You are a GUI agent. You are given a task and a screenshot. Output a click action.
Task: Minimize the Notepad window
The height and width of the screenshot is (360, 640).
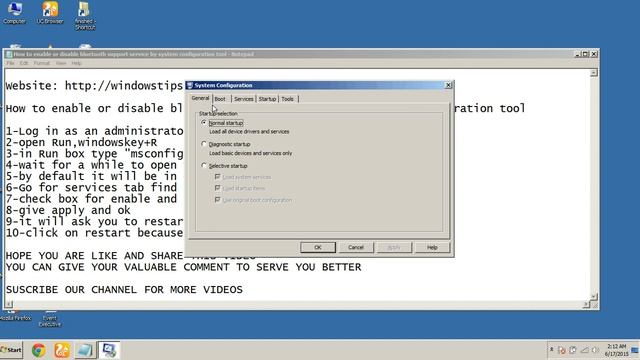point(578,54)
